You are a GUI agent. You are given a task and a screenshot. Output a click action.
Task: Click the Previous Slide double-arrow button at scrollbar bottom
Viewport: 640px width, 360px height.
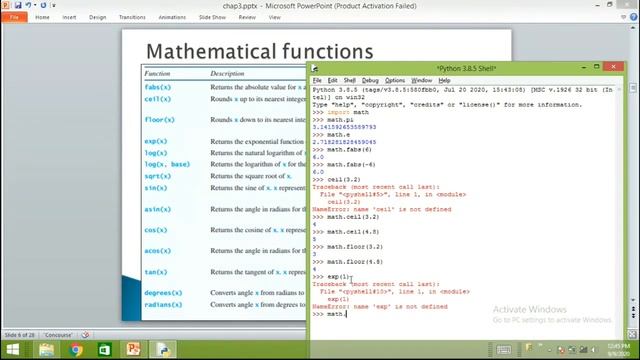633,309
